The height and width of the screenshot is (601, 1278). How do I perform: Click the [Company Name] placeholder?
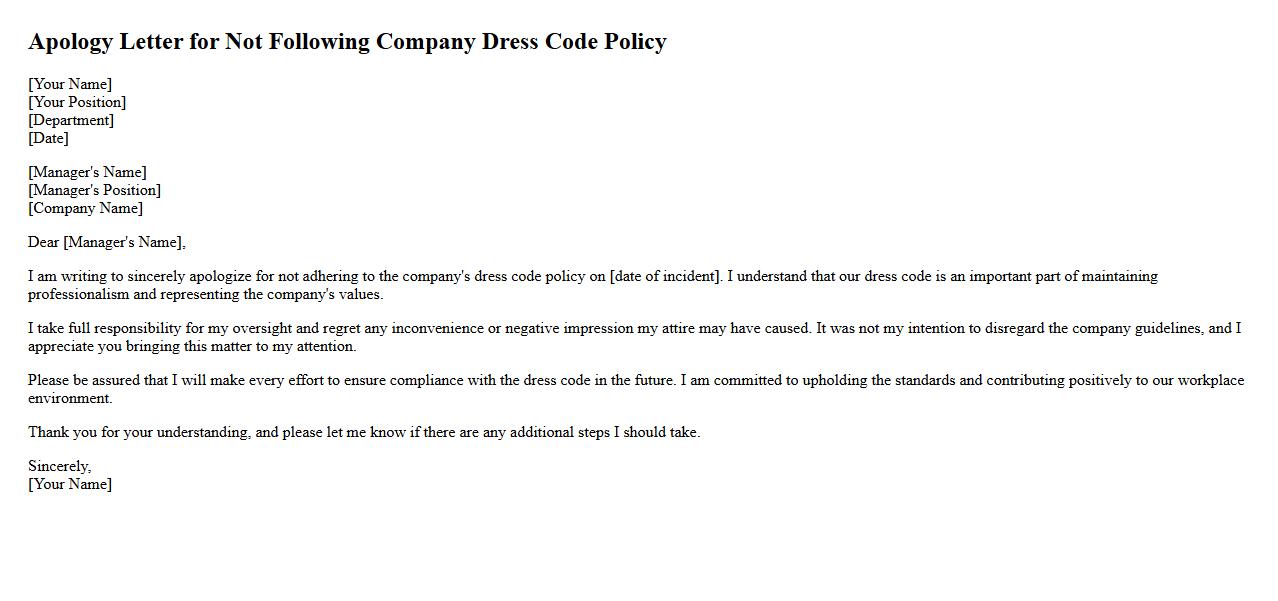[x=85, y=208]
